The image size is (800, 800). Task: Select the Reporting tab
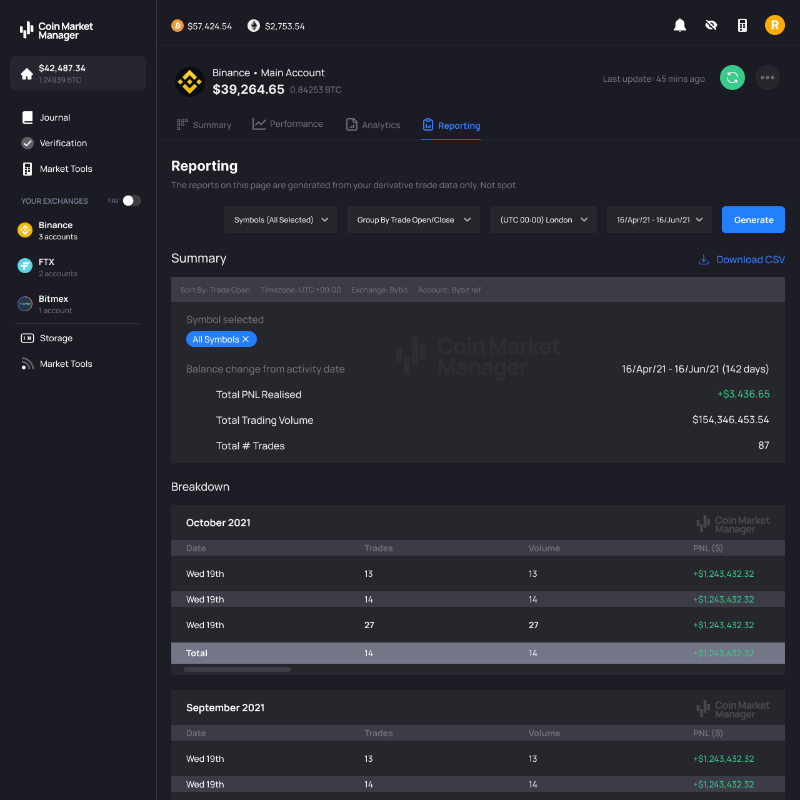[451, 126]
